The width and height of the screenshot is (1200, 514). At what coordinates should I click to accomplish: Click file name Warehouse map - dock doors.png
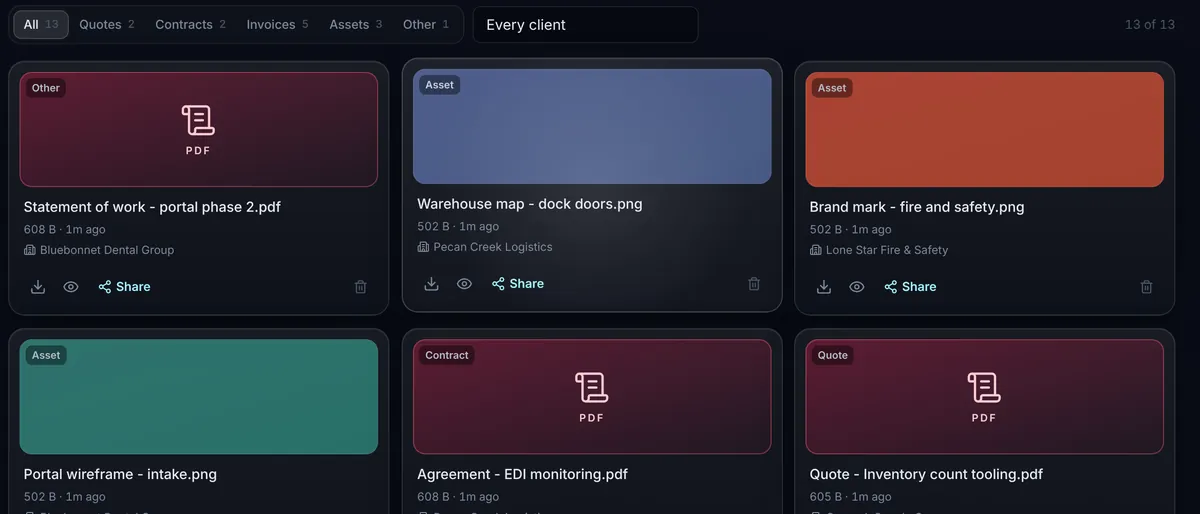pos(530,204)
